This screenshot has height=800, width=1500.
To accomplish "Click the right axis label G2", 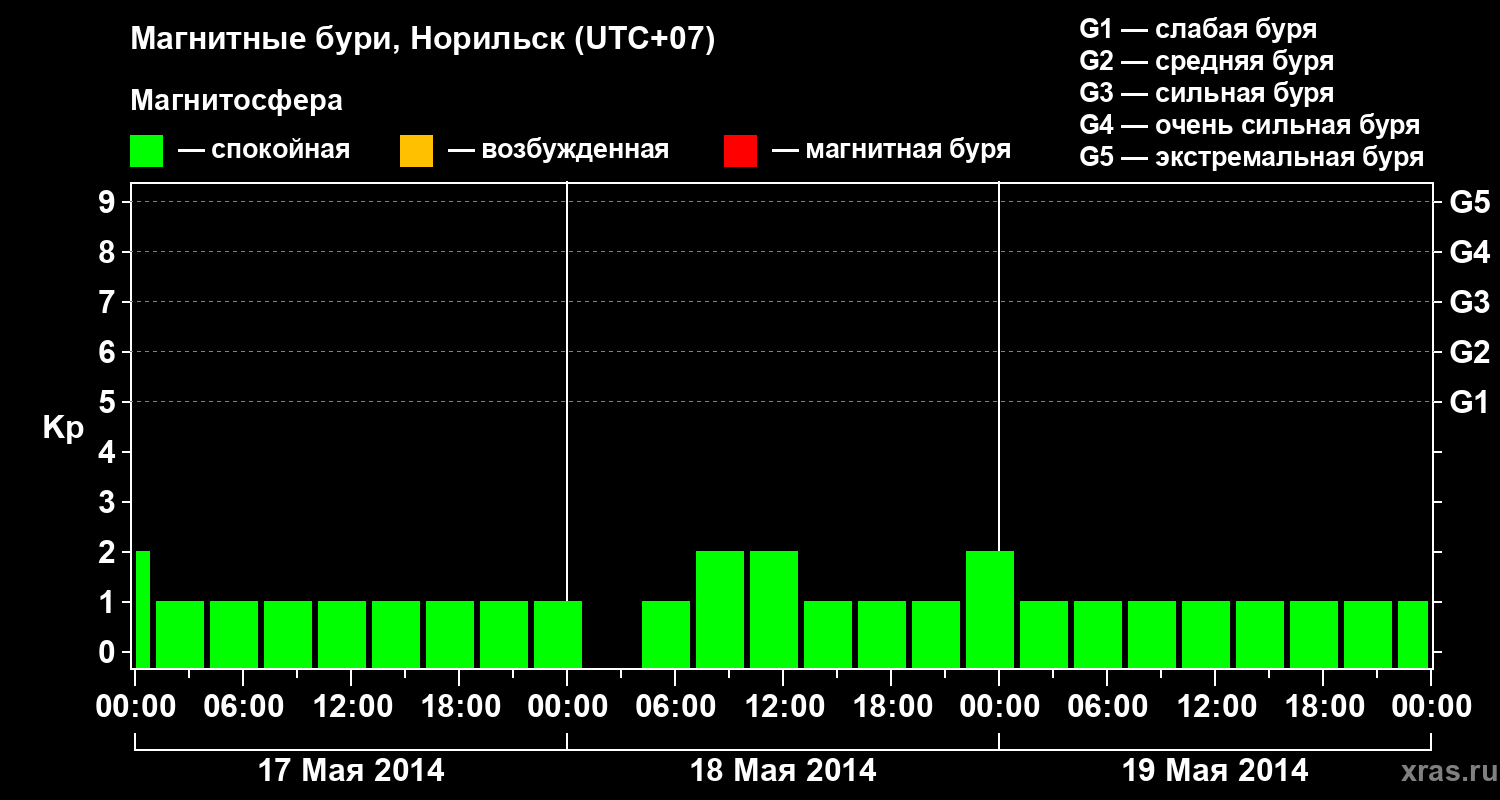I will pos(1469,352).
